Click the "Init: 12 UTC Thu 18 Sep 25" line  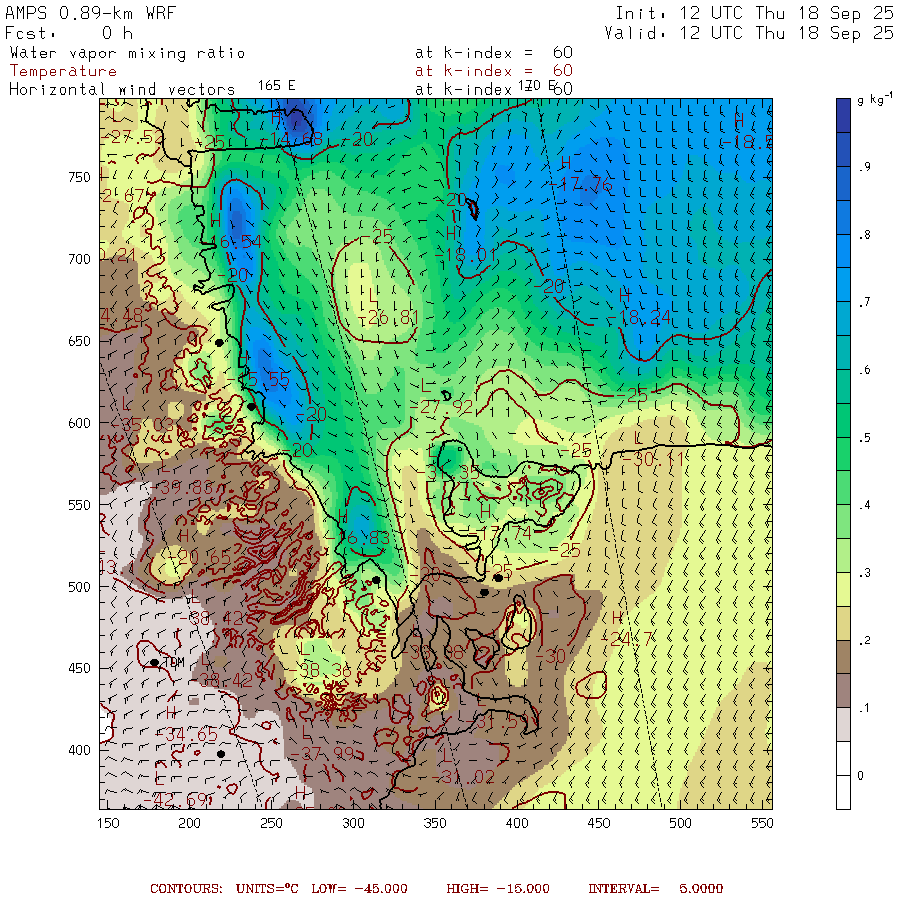coord(754,13)
